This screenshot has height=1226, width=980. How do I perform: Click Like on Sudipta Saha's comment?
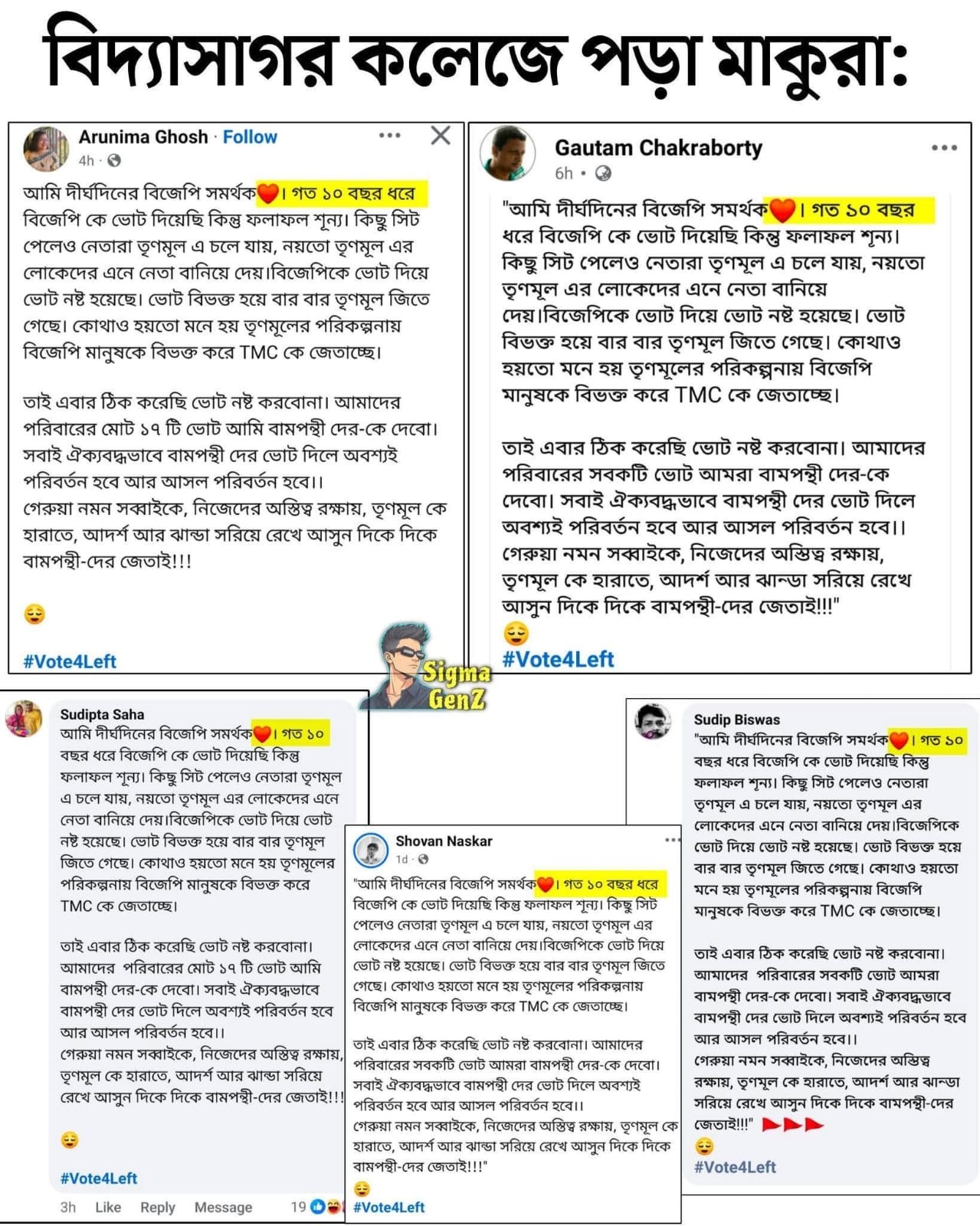click(108, 1207)
